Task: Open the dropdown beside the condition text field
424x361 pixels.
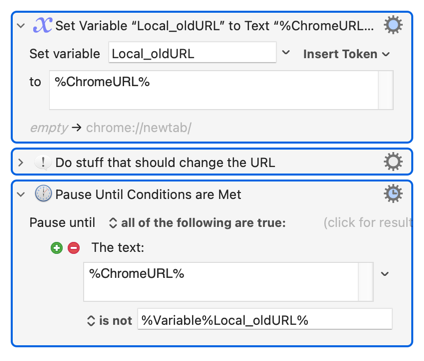Action: point(385,274)
